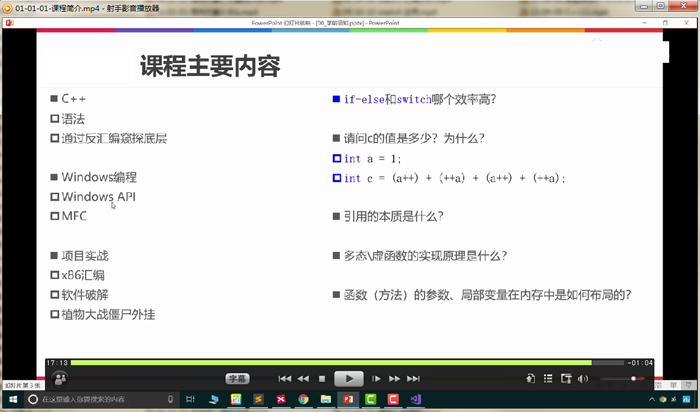This screenshot has height=412, width=700.
Task: Click the player window title text
Action: point(87,8)
